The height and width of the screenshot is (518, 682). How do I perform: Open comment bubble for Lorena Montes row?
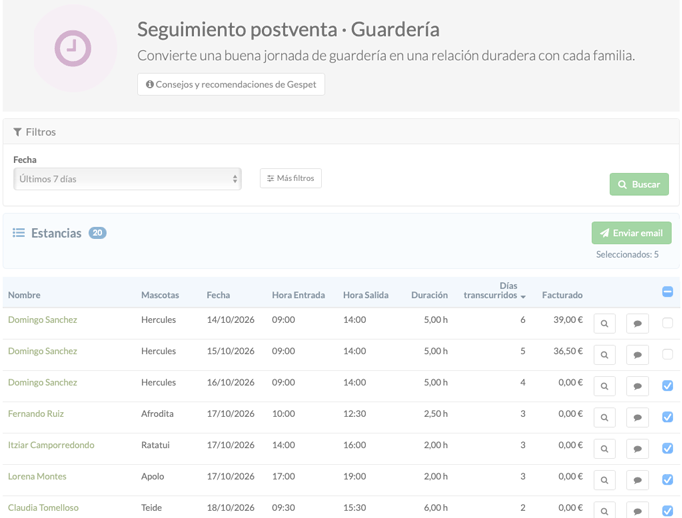[637, 480]
